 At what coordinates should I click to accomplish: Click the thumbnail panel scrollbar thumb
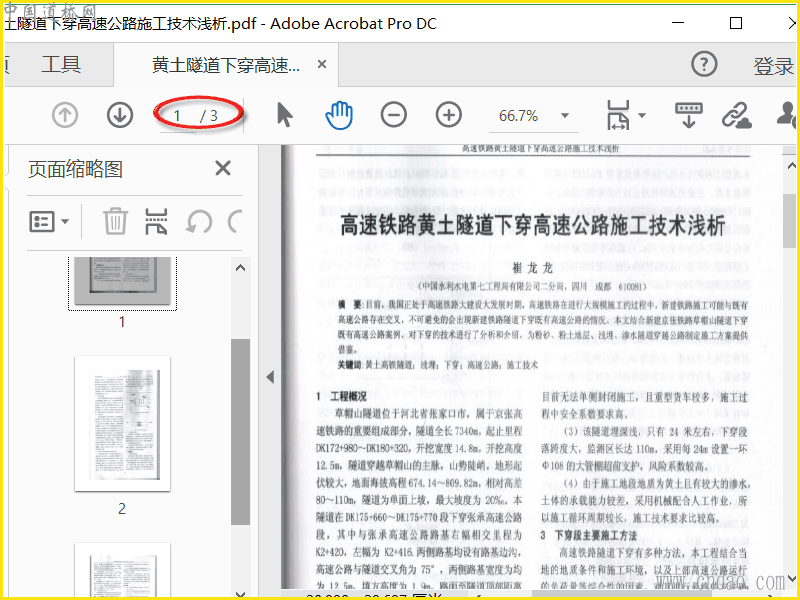[x=240, y=432]
